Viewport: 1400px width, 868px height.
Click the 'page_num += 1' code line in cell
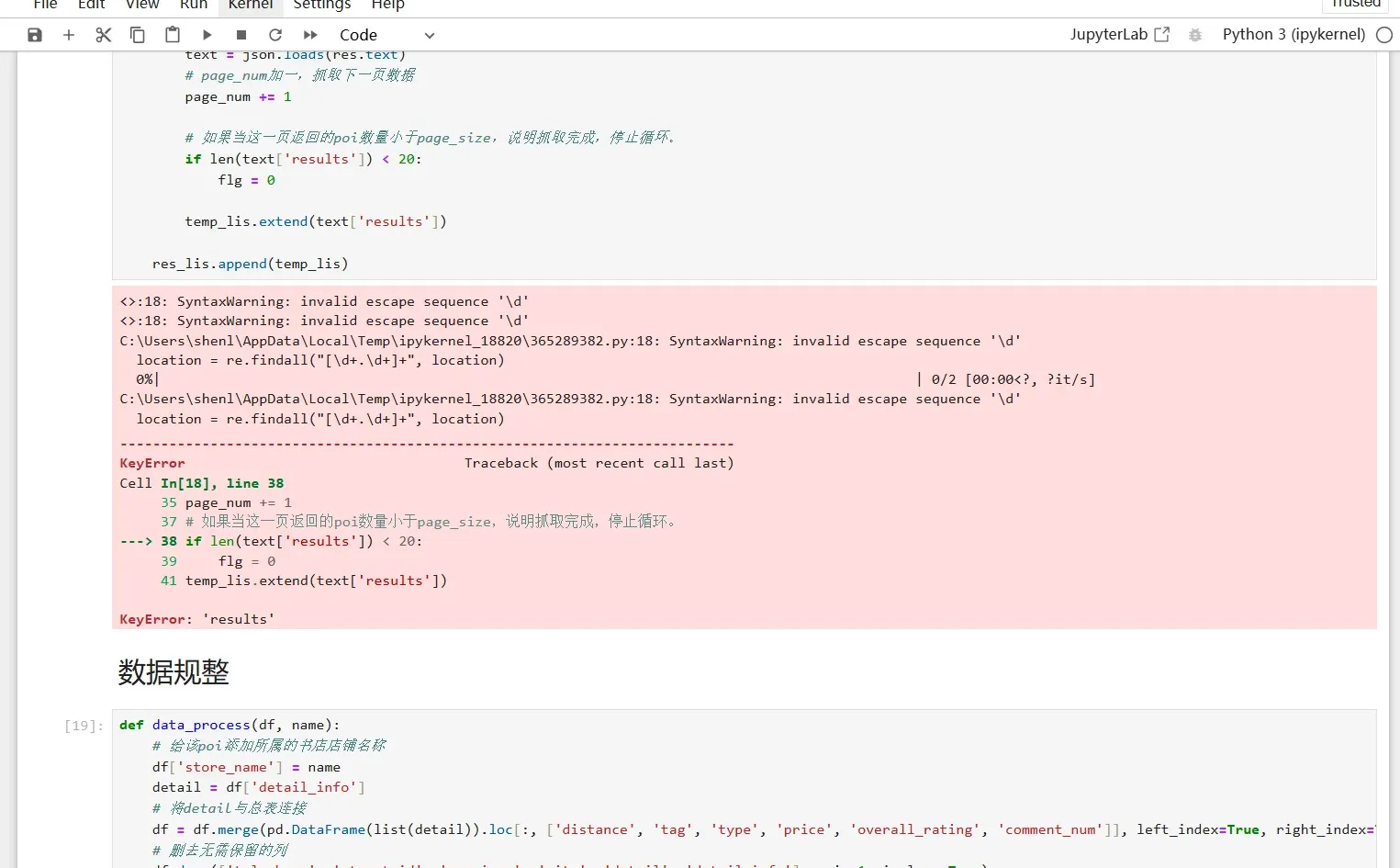(239, 96)
